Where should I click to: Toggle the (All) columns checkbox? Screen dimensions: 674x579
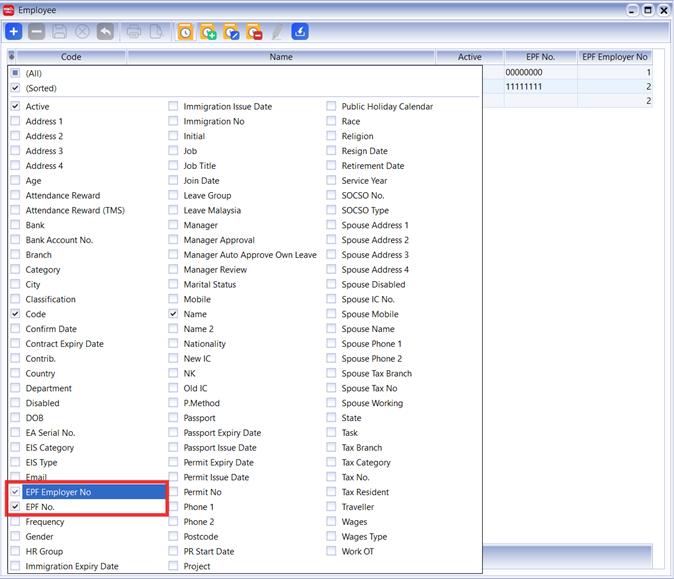pyautogui.click(x=15, y=73)
